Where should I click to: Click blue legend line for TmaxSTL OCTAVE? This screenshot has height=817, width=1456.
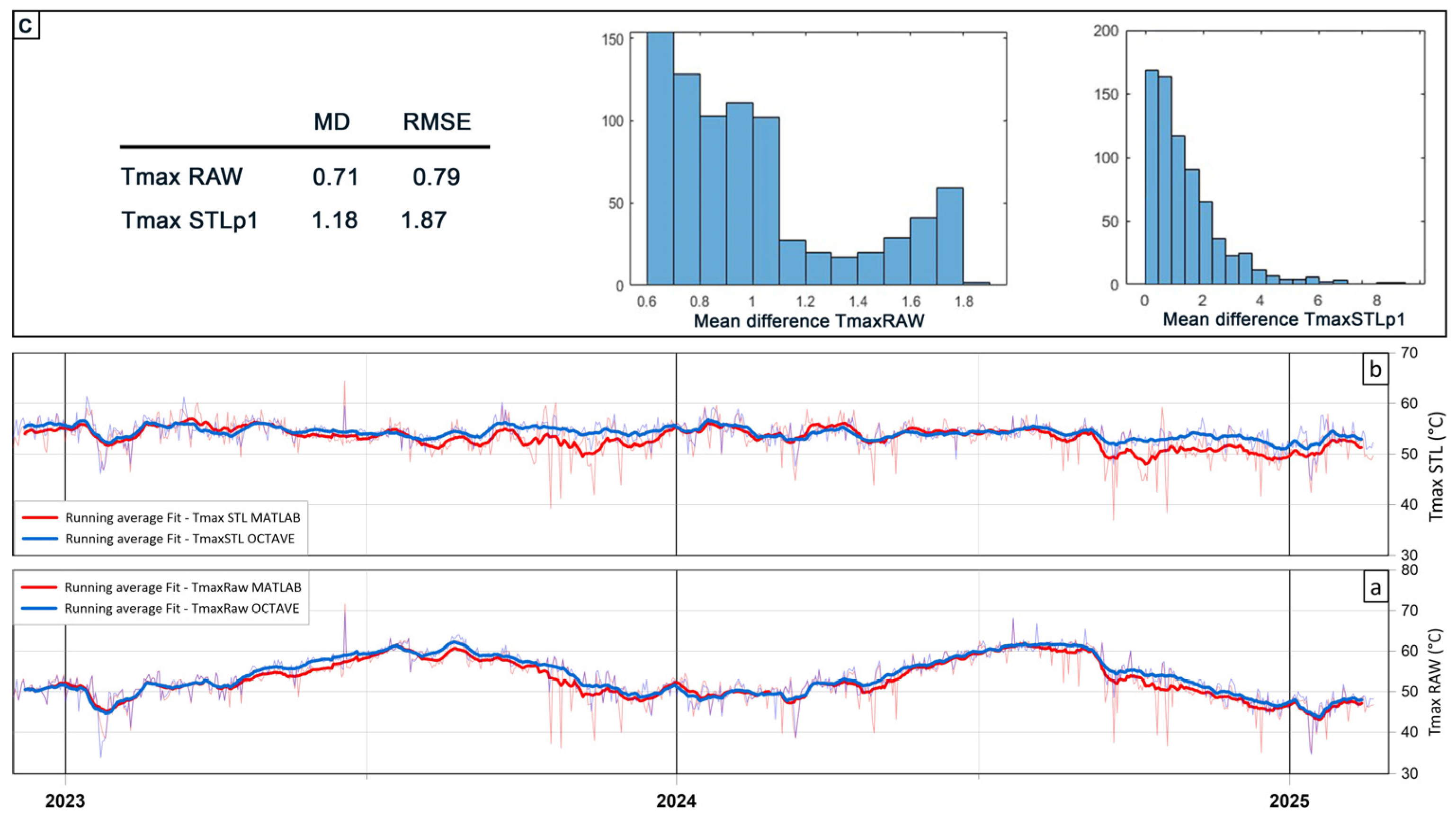tap(40, 539)
